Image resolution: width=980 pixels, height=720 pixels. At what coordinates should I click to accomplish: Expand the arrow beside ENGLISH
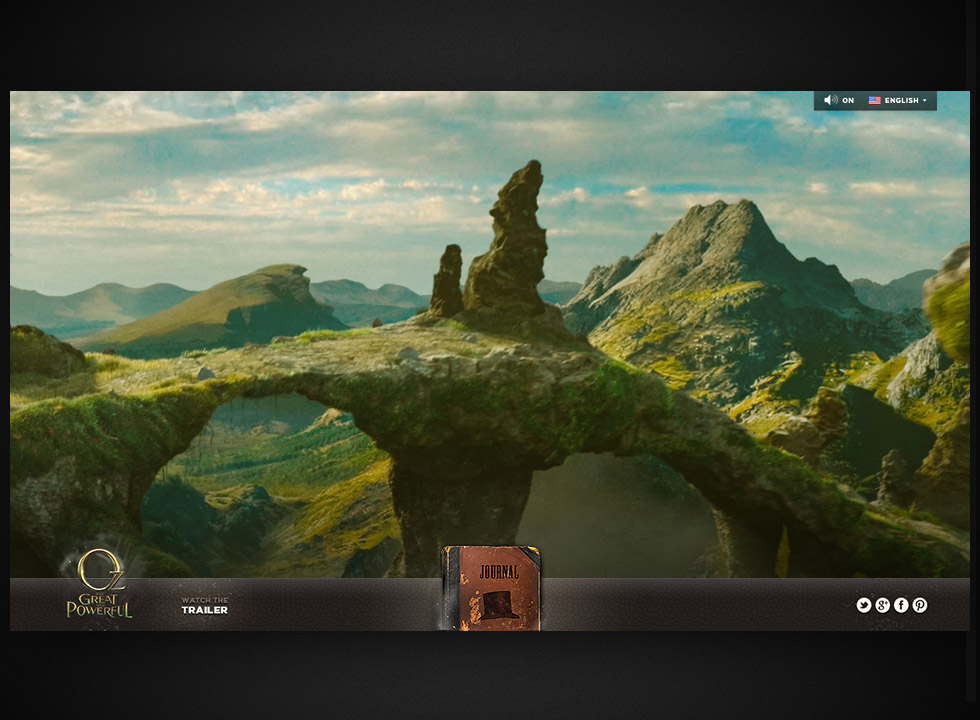click(x=925, y=101)
